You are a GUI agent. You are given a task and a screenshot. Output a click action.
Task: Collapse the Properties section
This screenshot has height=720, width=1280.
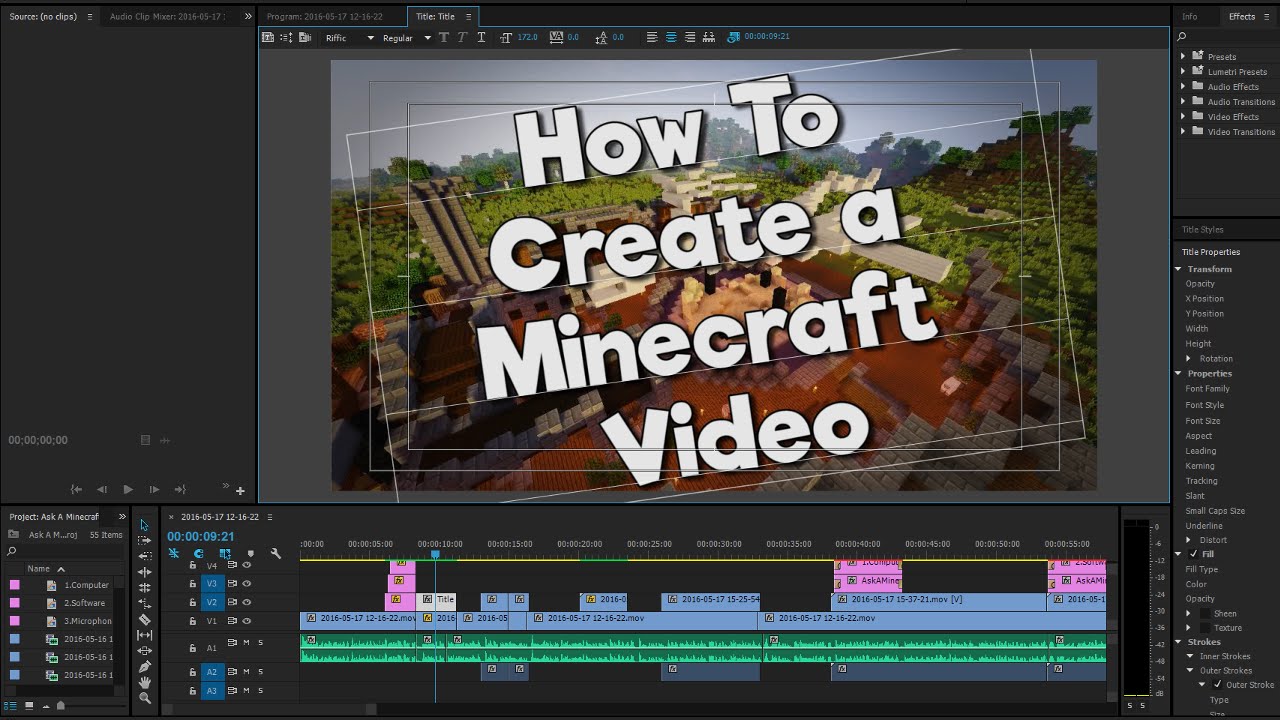click(1178, 373)
